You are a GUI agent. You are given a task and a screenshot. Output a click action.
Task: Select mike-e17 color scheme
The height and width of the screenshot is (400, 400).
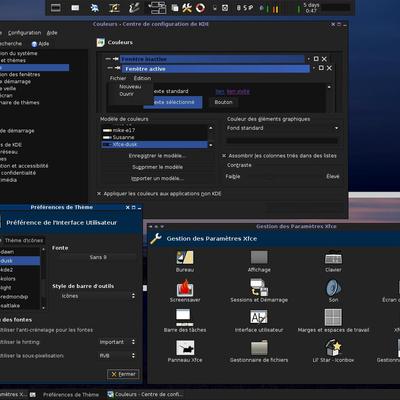[x=154, y=130]
